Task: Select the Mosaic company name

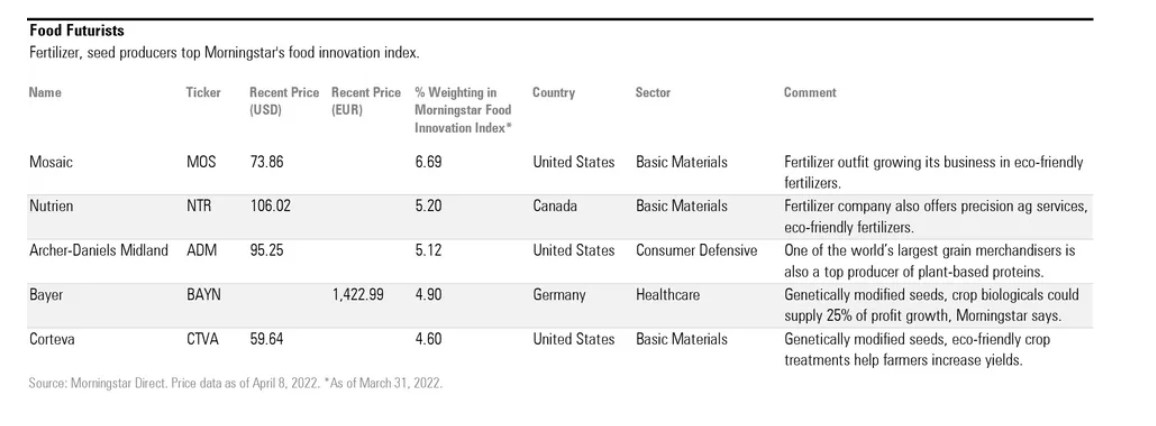Action: tap(51, 162)
